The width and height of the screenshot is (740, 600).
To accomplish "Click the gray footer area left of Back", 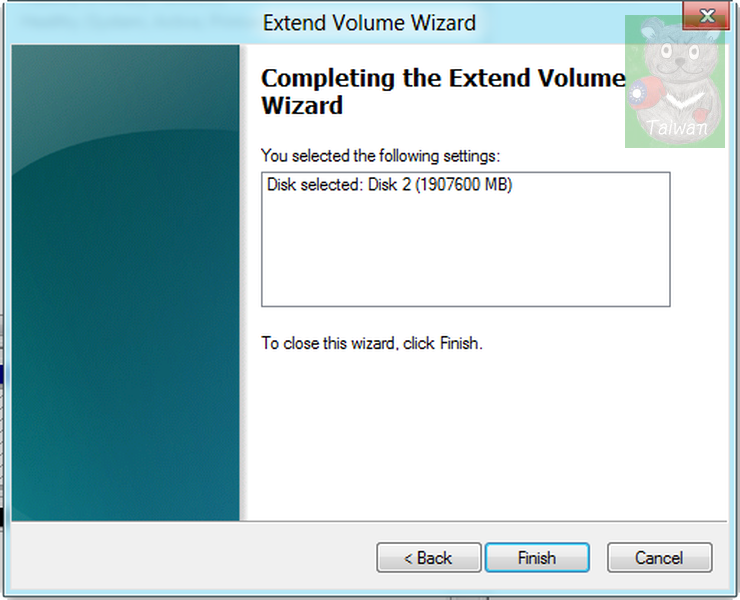I will point(193,557).
